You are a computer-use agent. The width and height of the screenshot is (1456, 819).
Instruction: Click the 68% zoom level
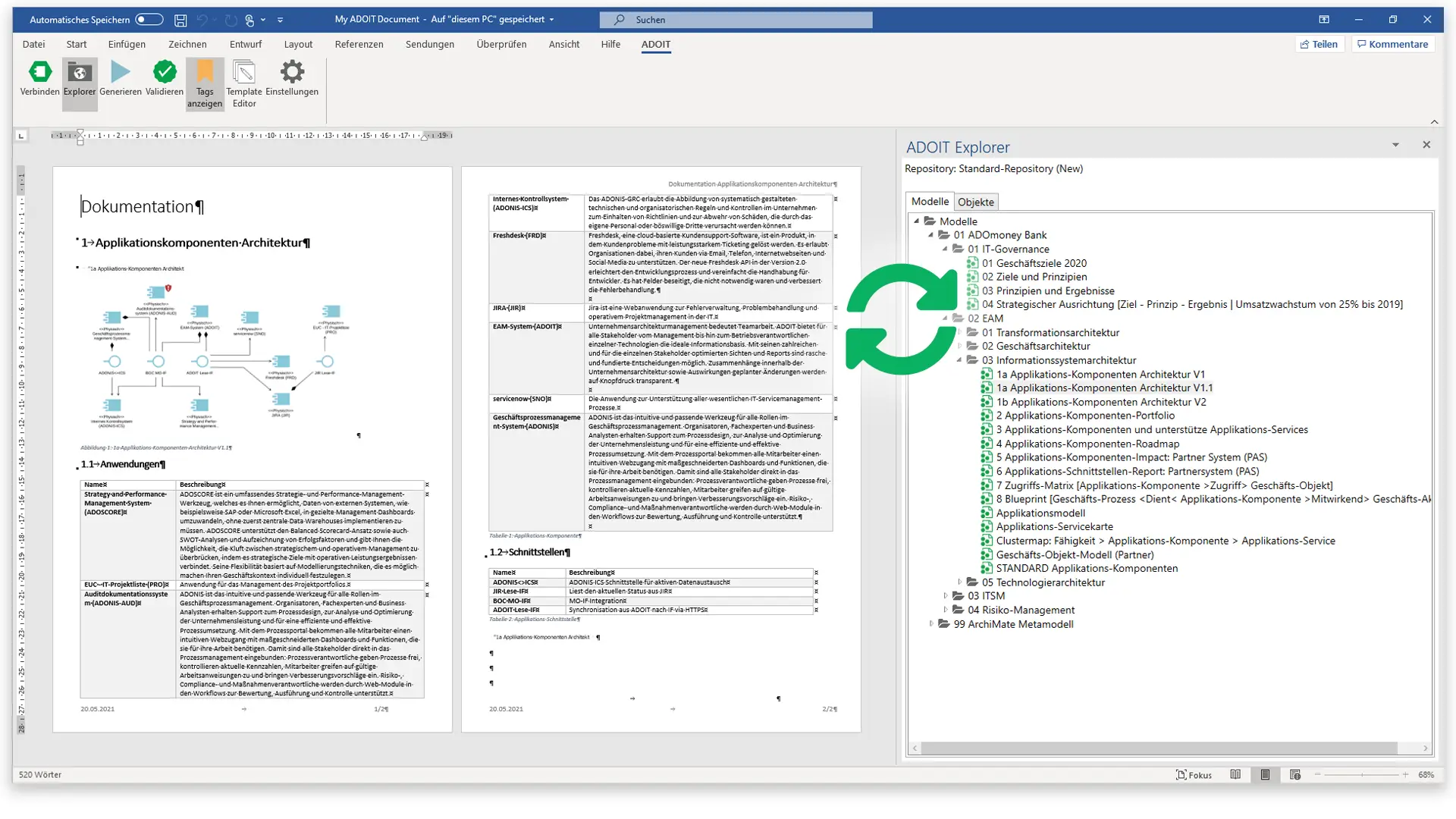[1426, 775]
